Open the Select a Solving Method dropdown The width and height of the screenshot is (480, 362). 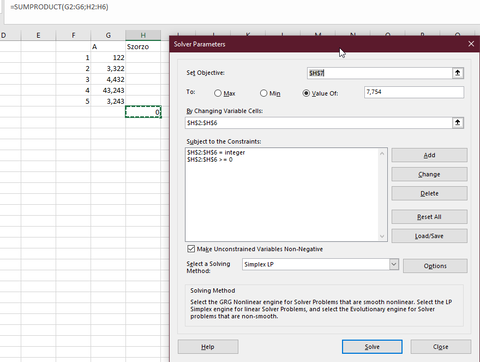coord(394,264)
